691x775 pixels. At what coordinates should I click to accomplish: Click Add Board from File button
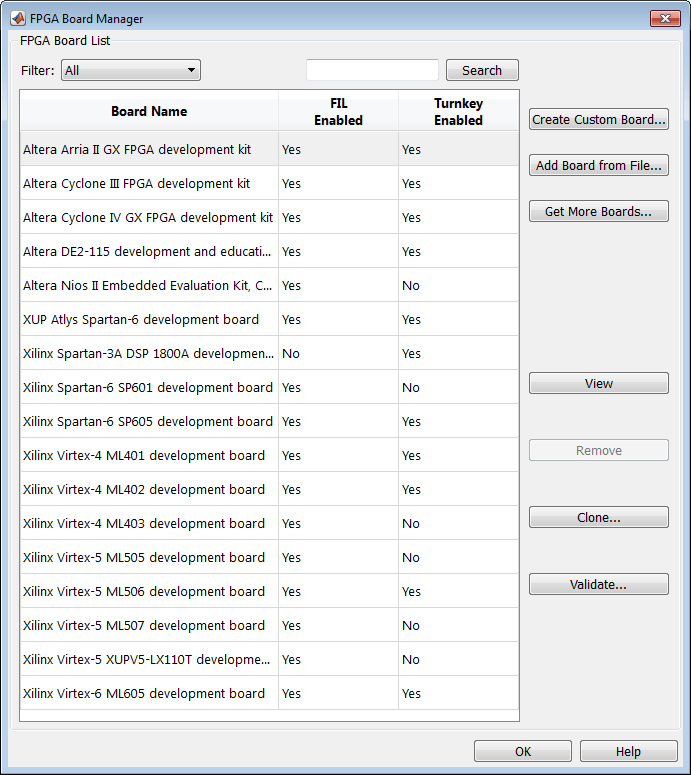599,166
